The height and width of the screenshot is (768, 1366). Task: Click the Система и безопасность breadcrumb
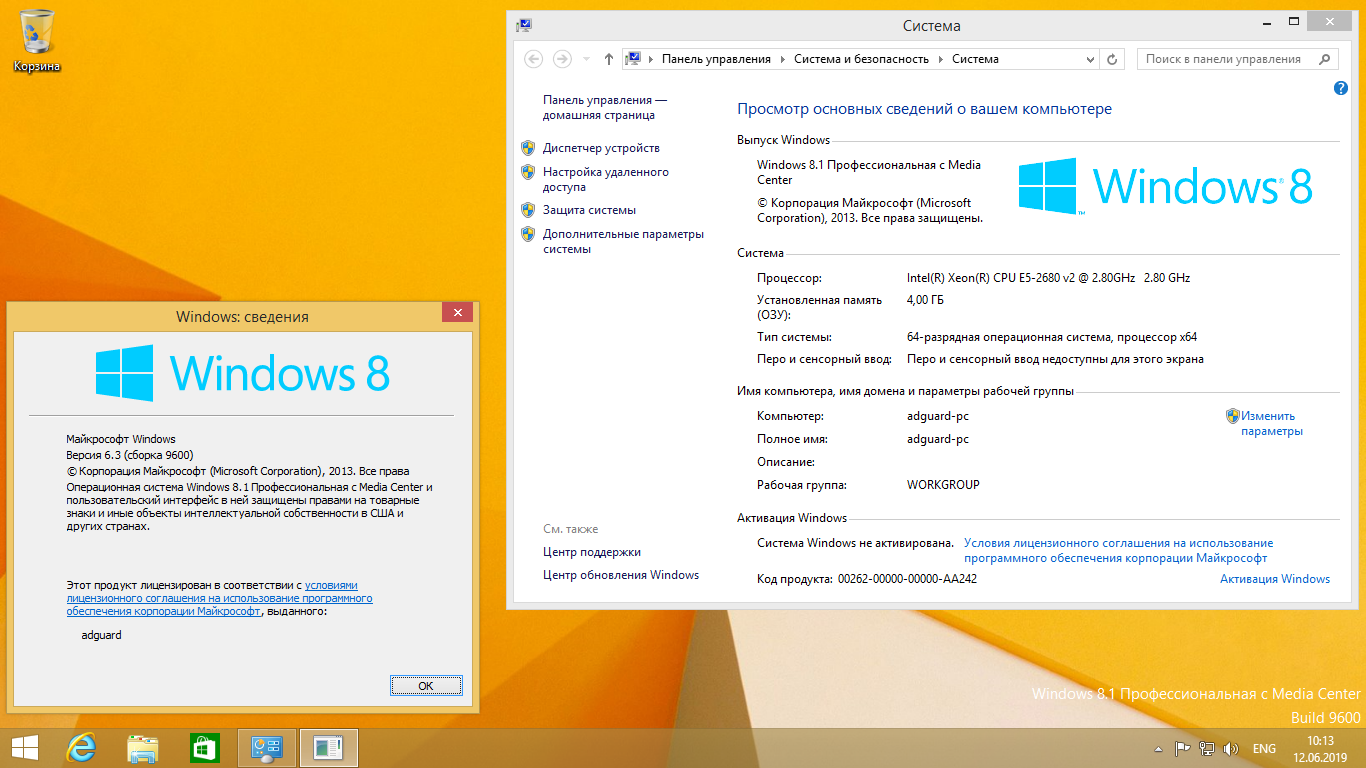click(x=861, y=59)
